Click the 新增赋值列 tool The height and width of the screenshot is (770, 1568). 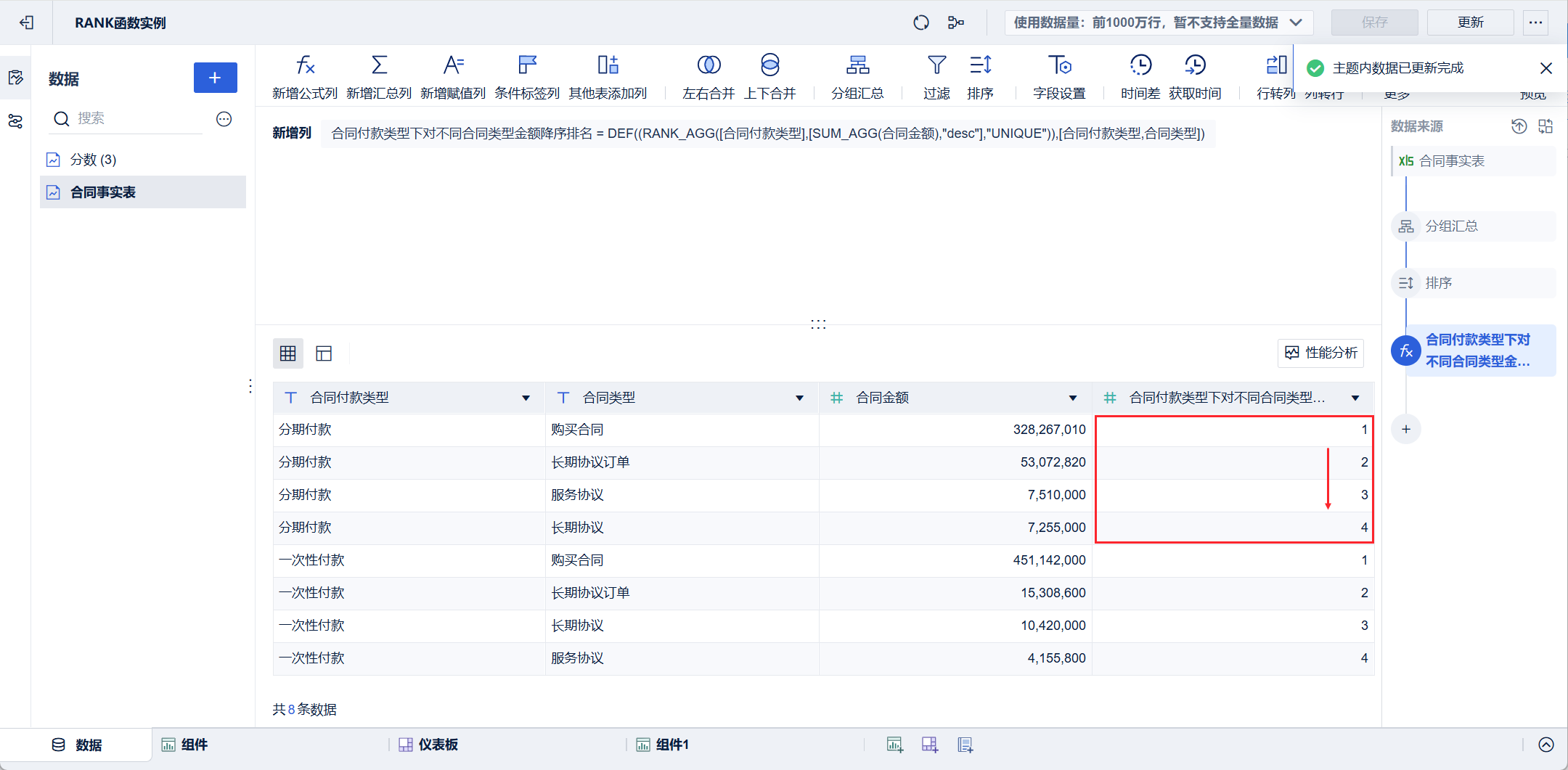(453, 76)
